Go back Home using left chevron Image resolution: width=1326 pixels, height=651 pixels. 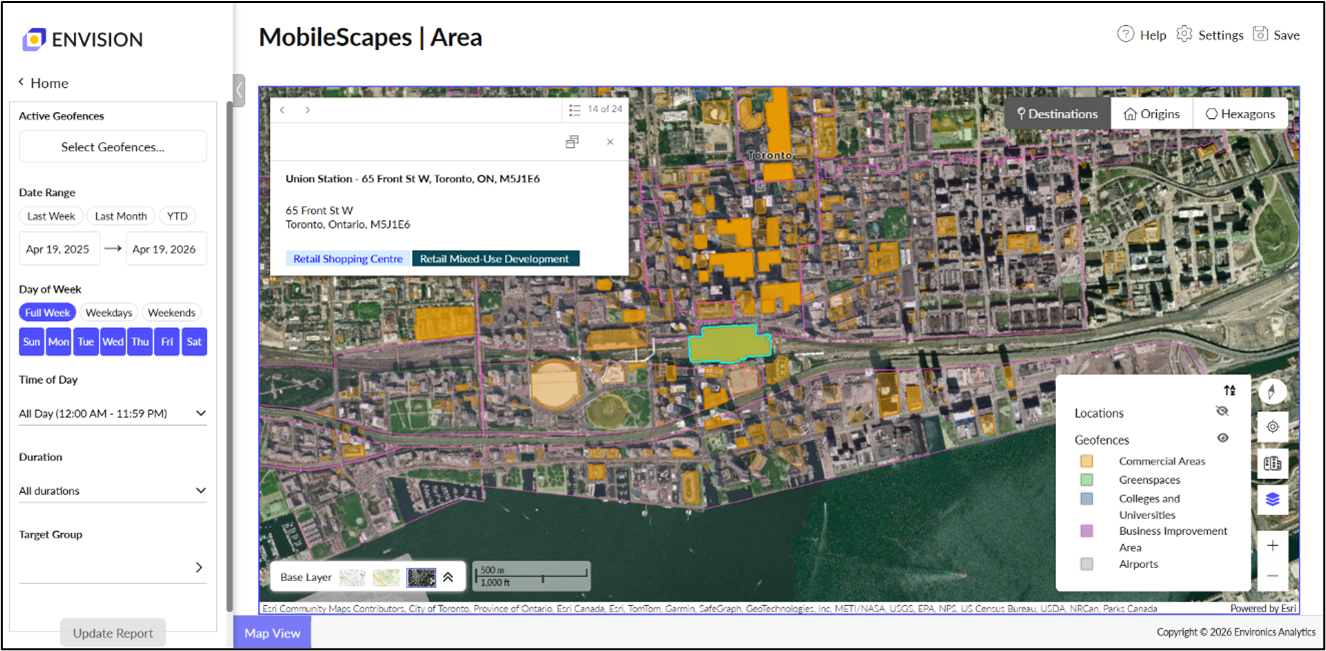click(x=21, y=83)
